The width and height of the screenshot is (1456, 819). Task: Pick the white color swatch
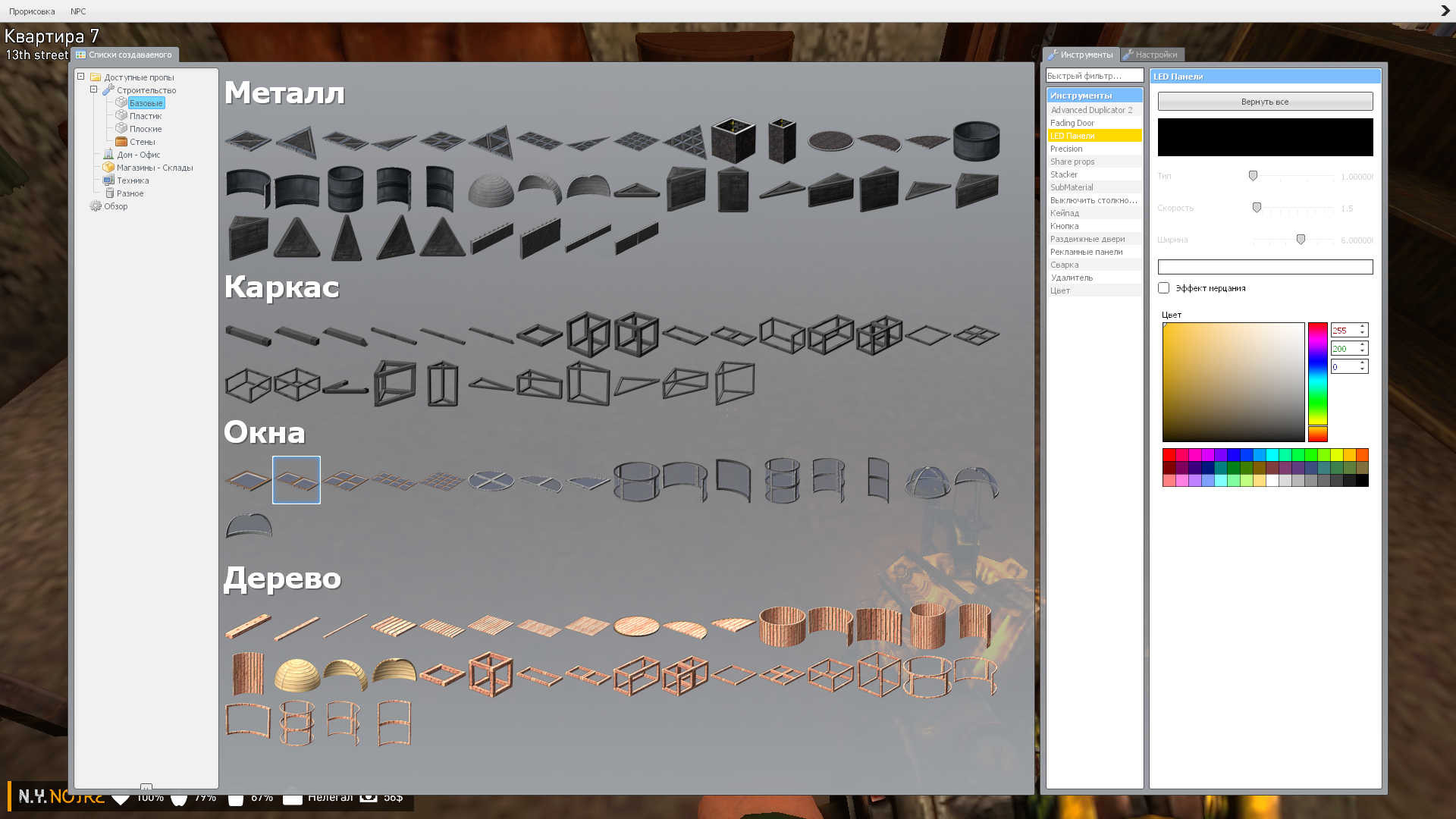[x=1272, y=481]
